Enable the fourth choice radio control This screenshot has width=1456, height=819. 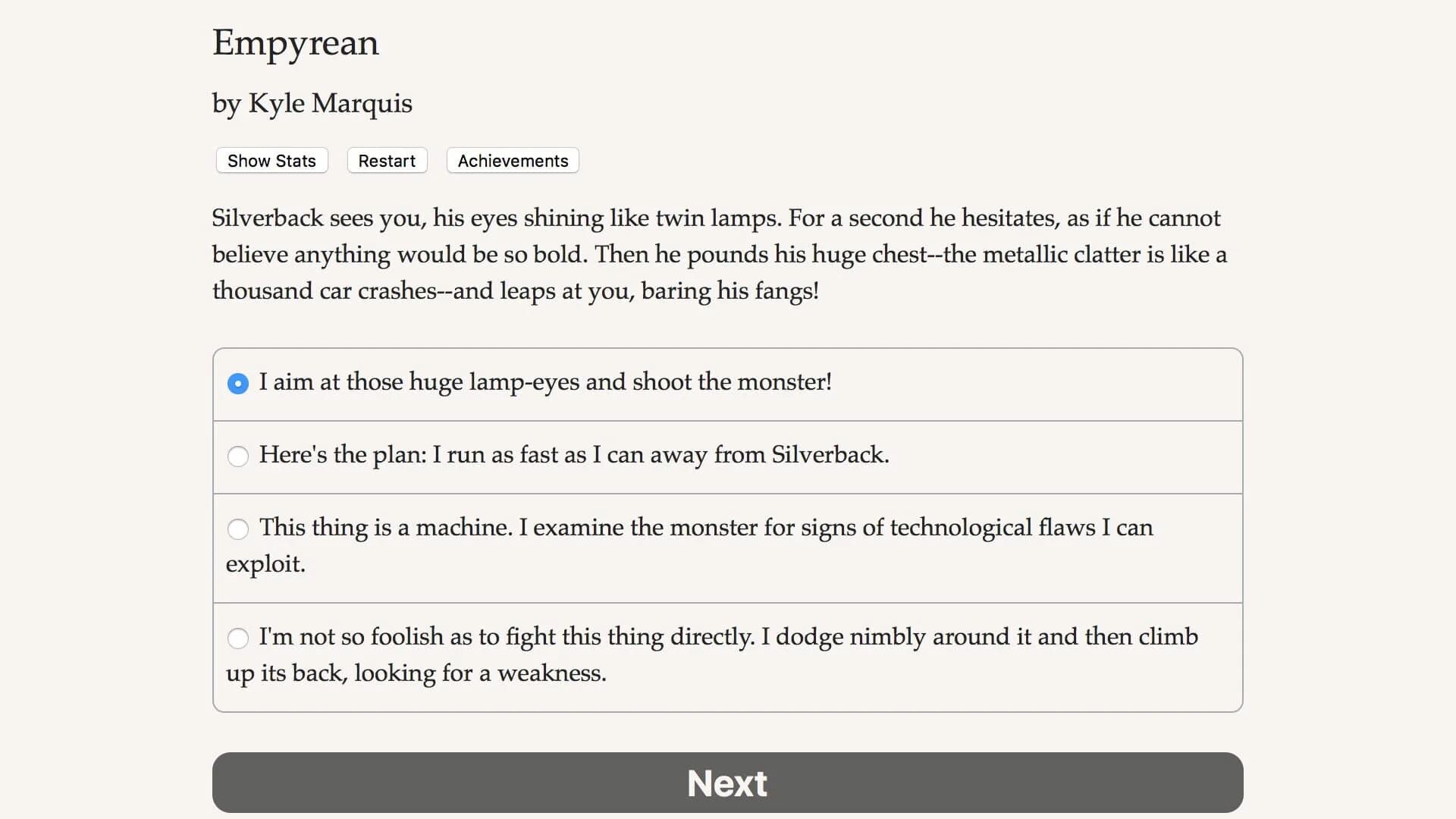point(238,639)
